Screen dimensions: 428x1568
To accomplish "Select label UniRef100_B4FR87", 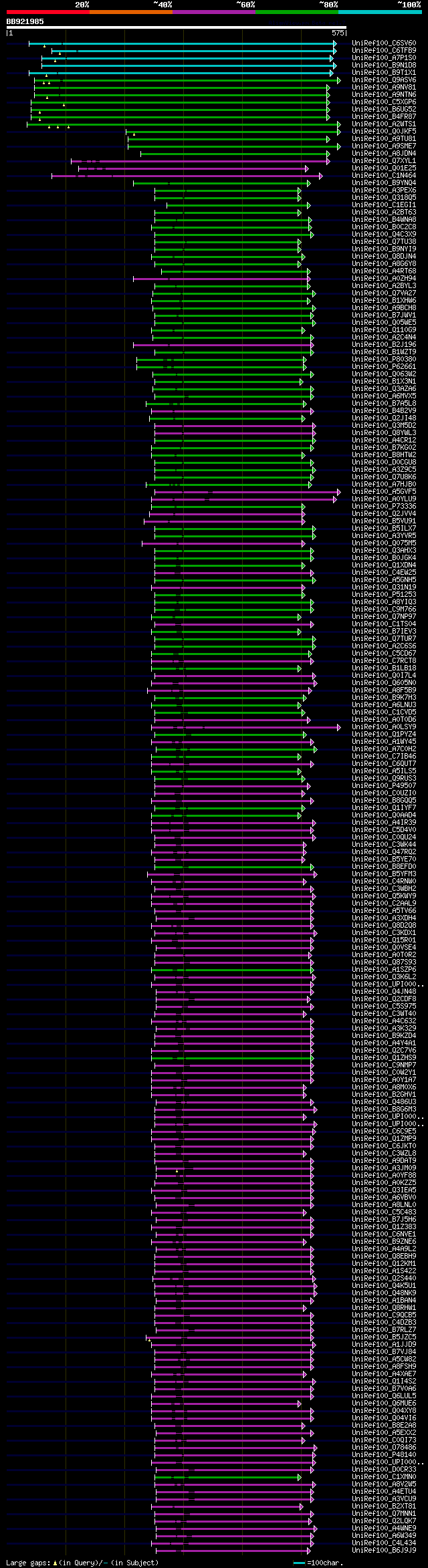I will [x=384, y=117].
